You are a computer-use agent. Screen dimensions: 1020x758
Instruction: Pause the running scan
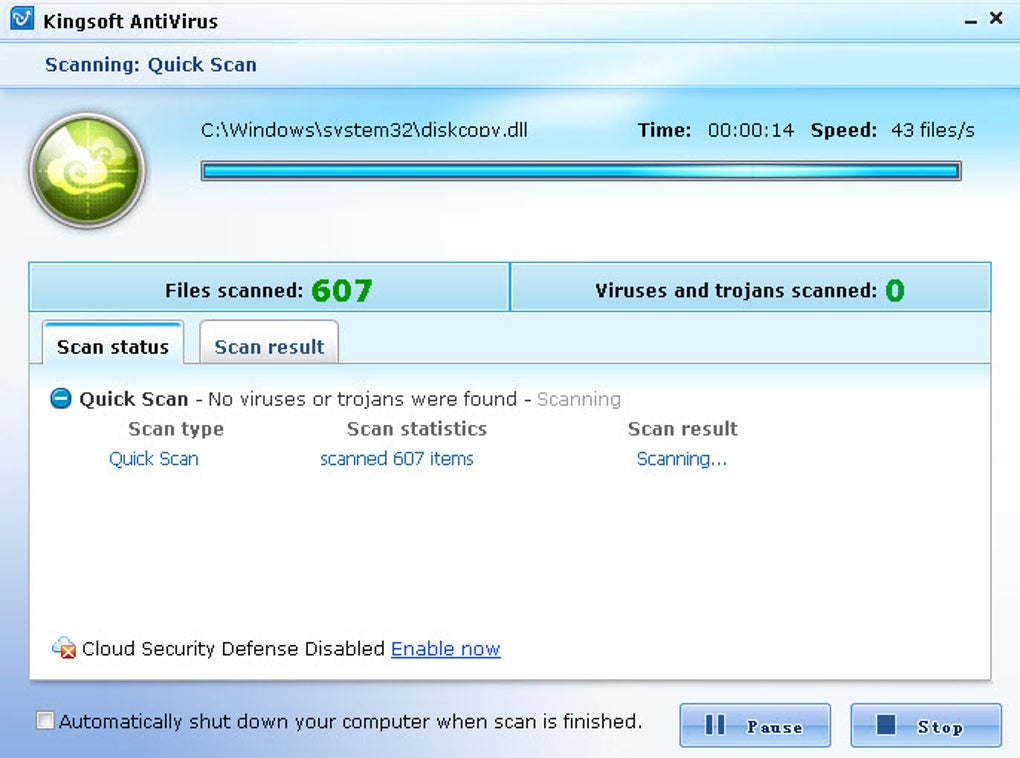[x=755, y=725]
